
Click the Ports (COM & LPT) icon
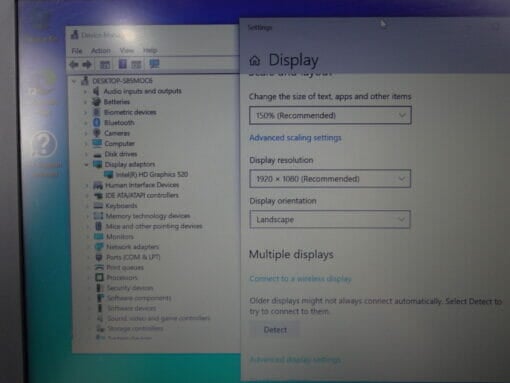pyautogui.click(x=99, y=257)
